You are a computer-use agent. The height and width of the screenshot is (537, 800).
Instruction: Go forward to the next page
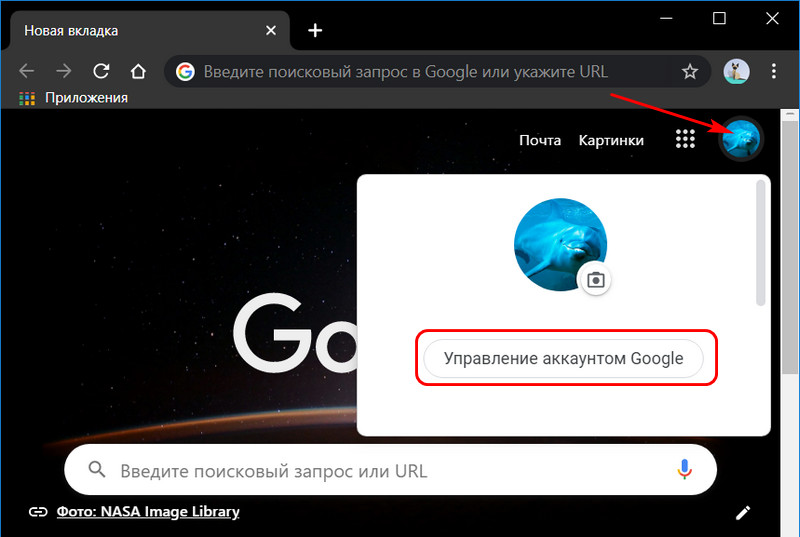click(64, 71)
